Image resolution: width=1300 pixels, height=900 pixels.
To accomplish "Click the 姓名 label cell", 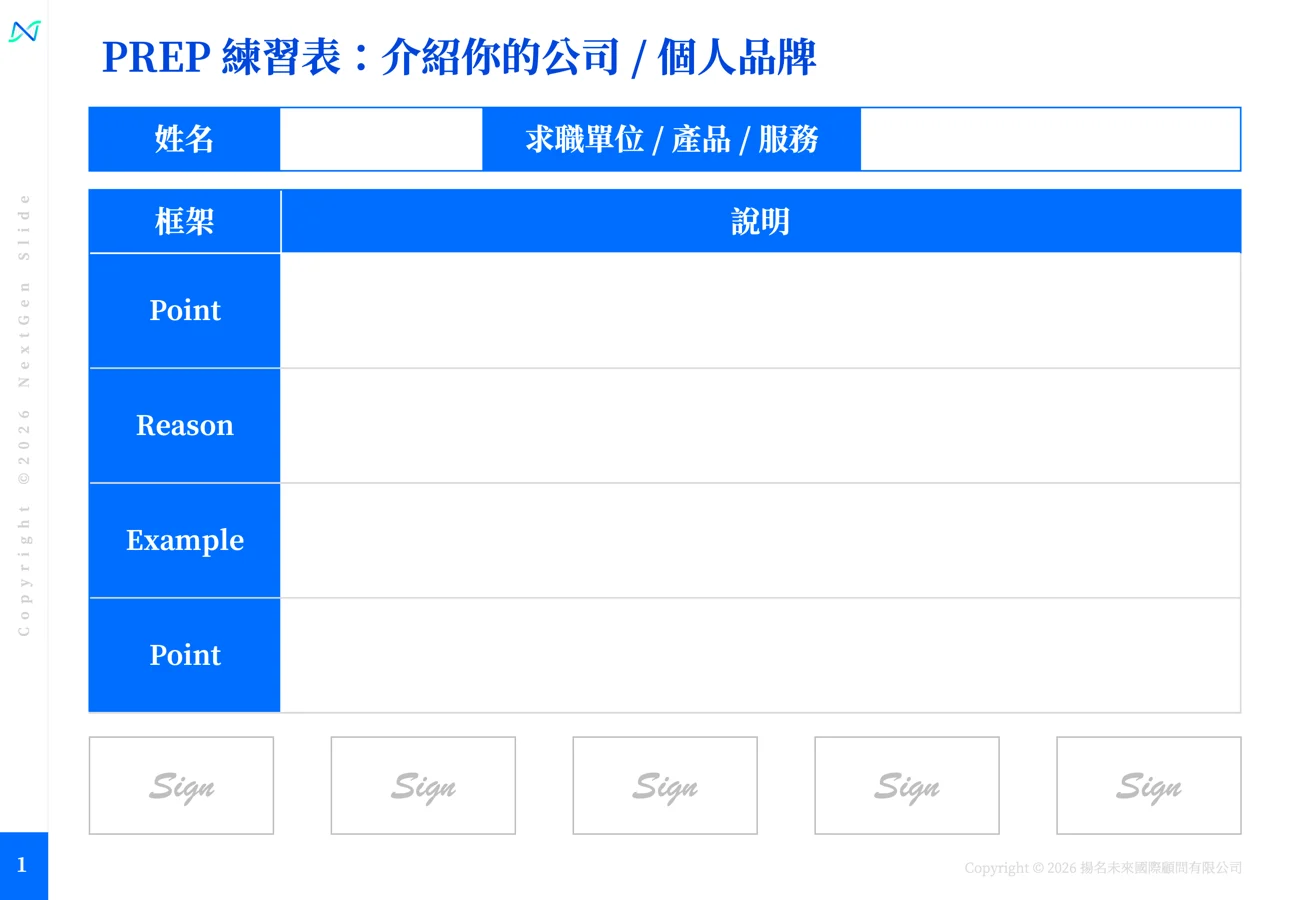I will [185, 139].
